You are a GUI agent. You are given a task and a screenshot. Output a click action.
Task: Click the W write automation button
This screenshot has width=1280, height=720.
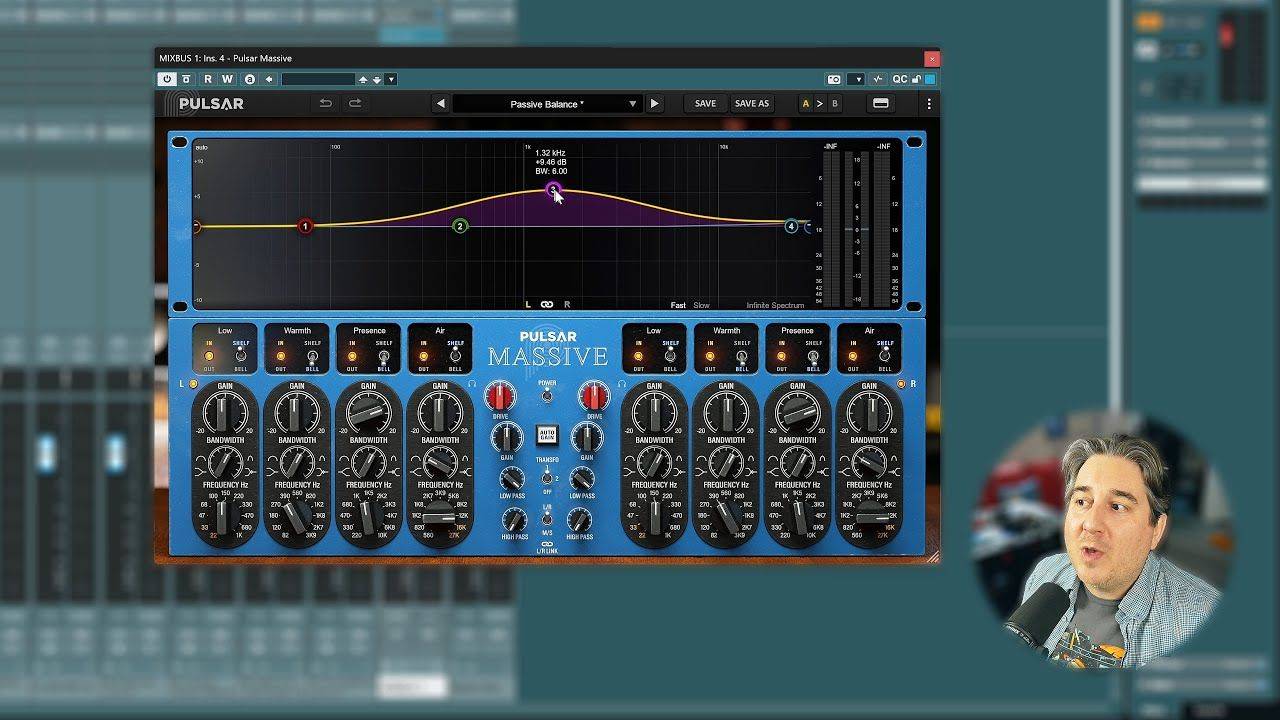227,79
